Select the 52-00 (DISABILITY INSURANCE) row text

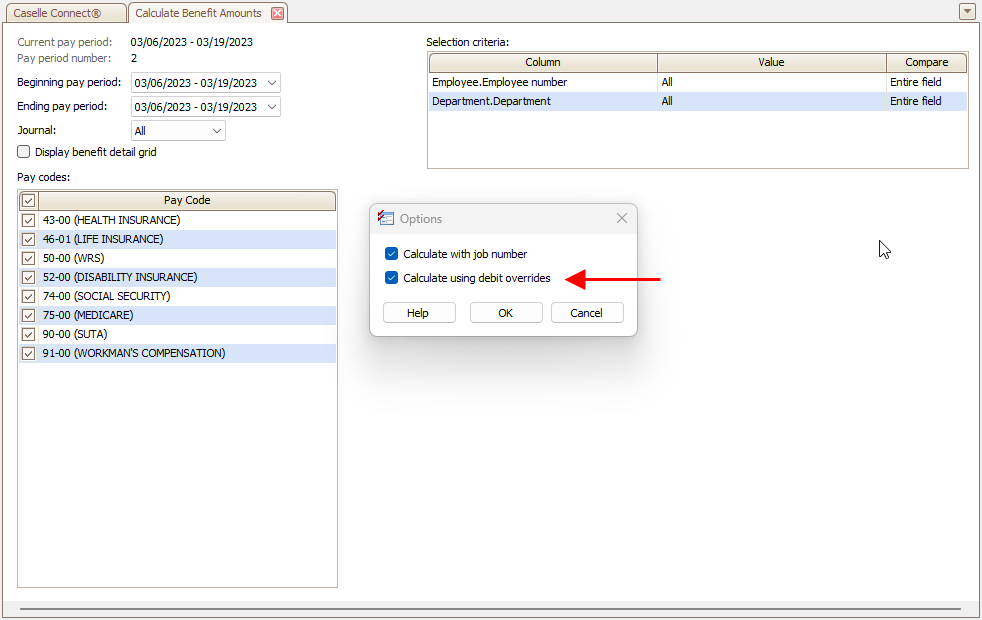(x=120, y=277)
